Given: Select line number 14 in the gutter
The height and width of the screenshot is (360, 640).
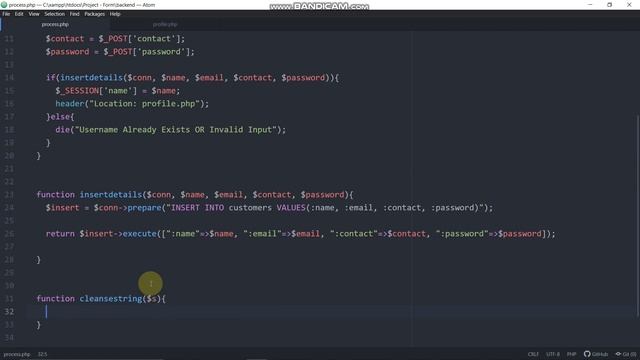Looking at the screenshot, I should tap(9, 78).
